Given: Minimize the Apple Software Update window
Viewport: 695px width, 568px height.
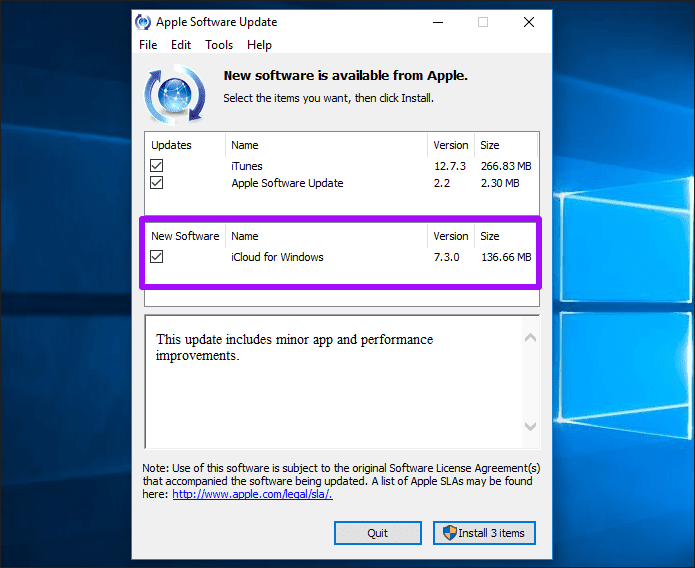Looking at the screenshot, I should (x=438, y=22).
